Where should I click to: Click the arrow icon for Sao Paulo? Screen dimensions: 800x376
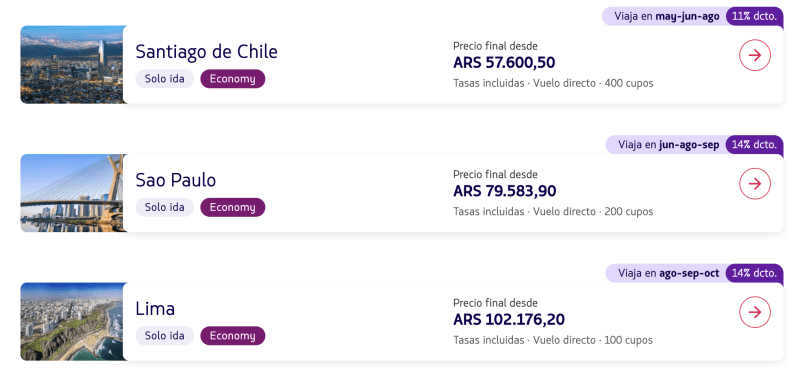click(755, 184)
